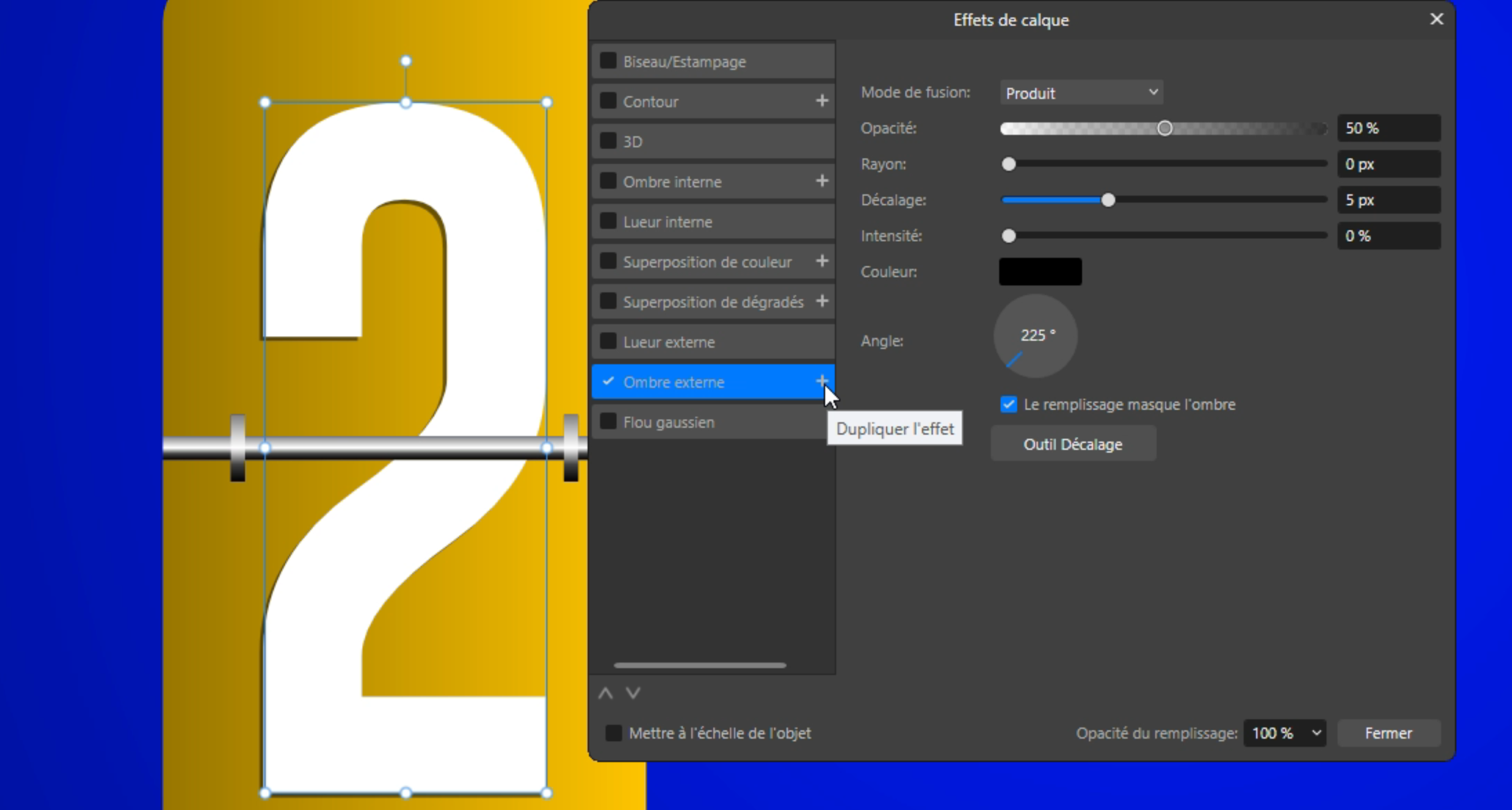1512x810 pixels.
Task: Move effect up with arrow icon
Action: 605,693
